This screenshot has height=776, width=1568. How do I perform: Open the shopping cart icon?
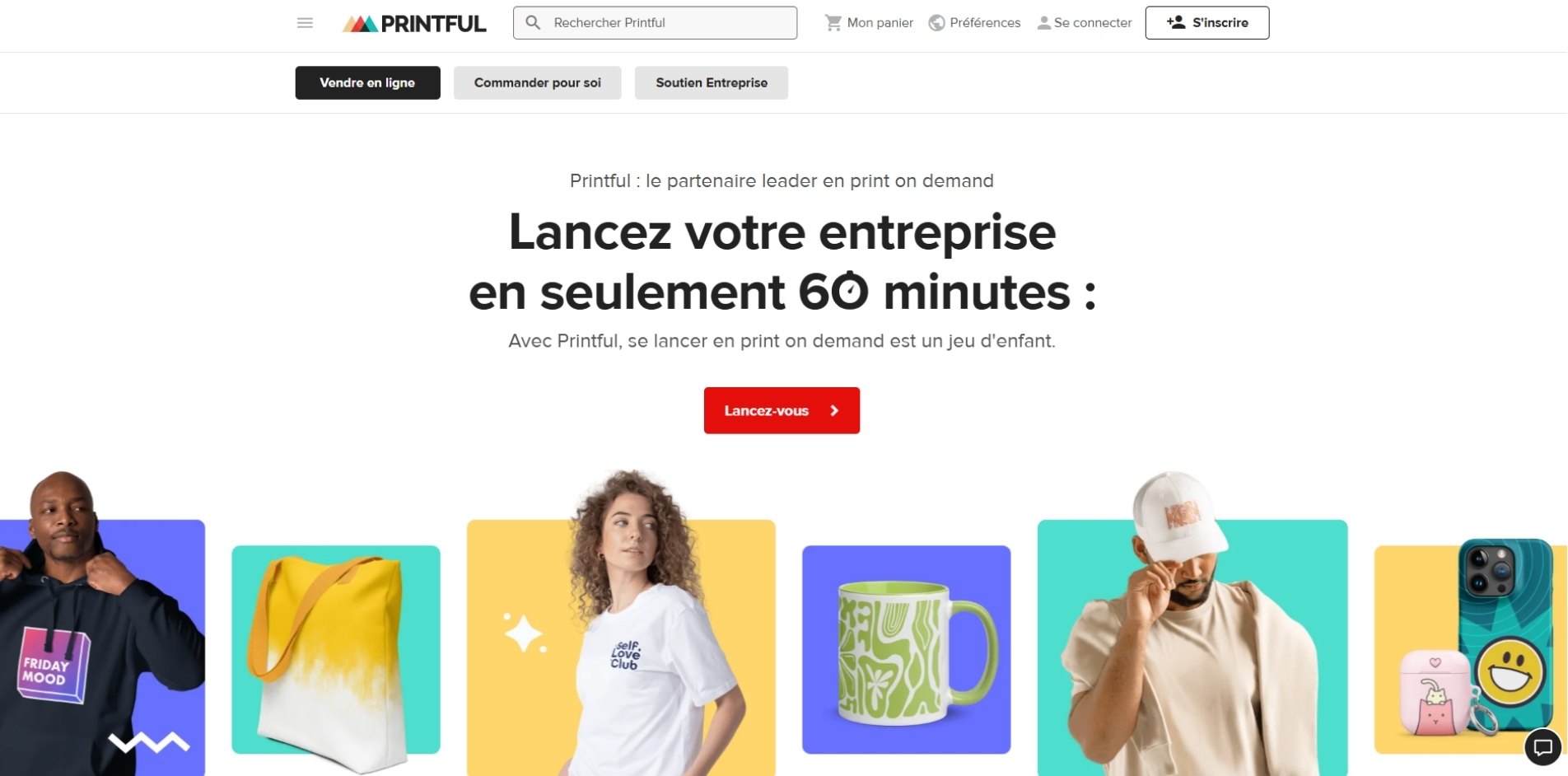[833, 23]
